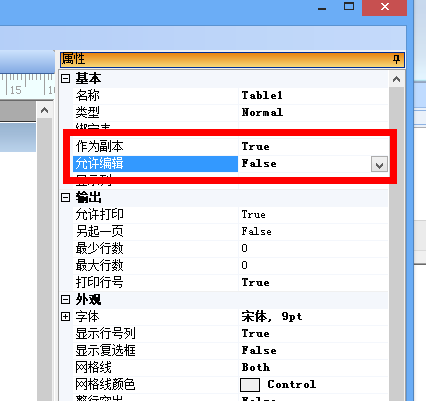426x401 pixels.
Task: Open the 允许编辑 value dropdown
Action: (379, 164)
